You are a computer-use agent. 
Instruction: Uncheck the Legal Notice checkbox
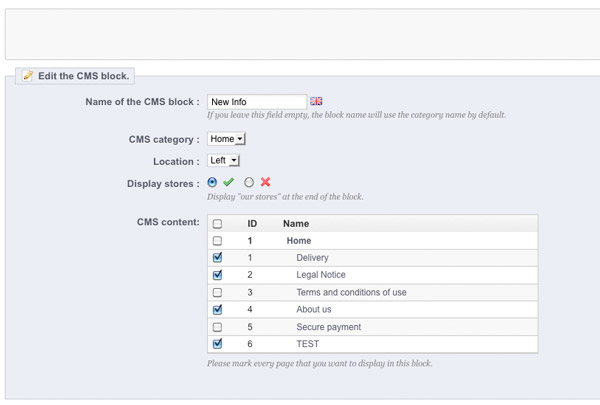(217, 275)
